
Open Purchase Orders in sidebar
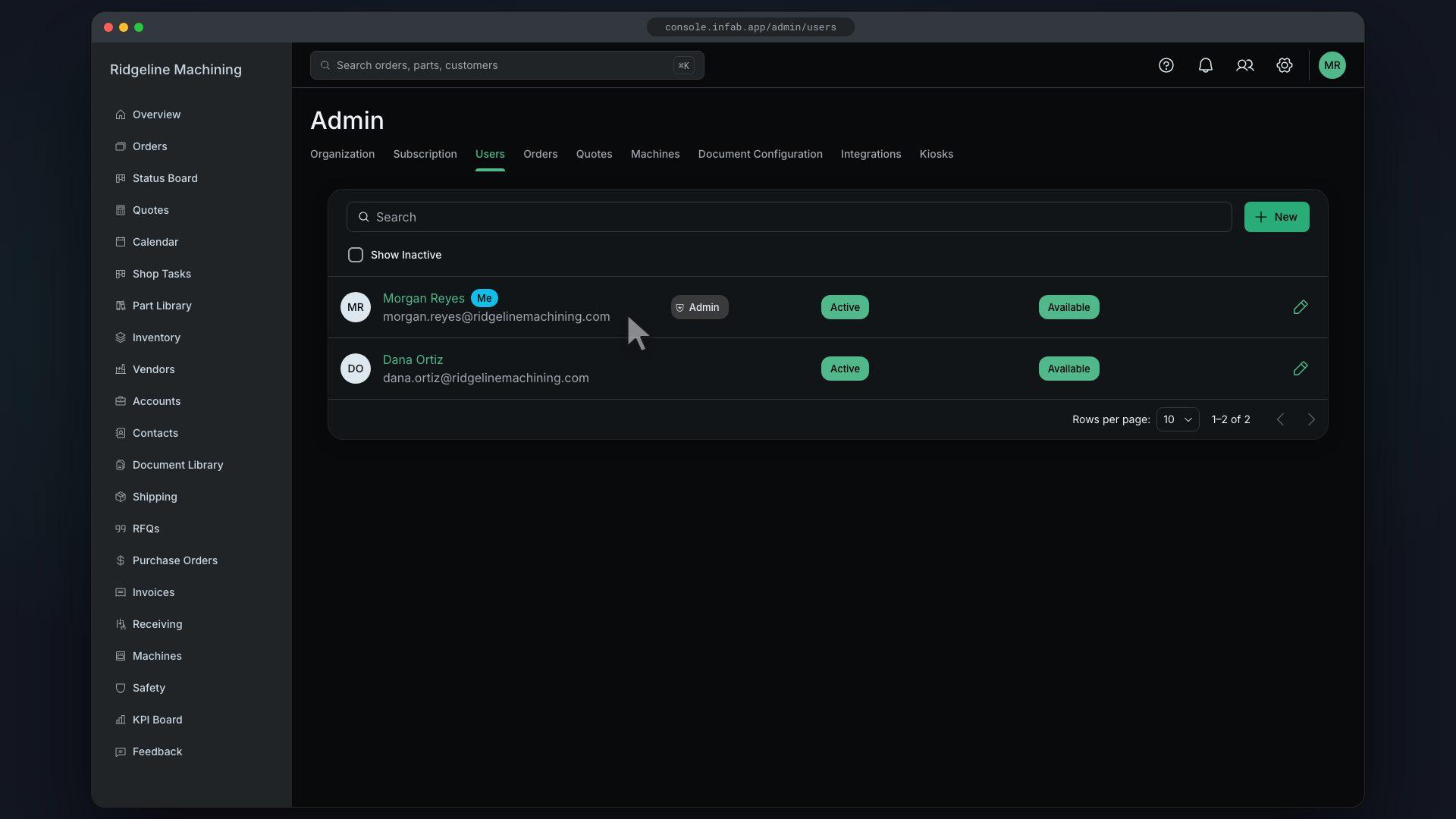click(x=167, y=560)
